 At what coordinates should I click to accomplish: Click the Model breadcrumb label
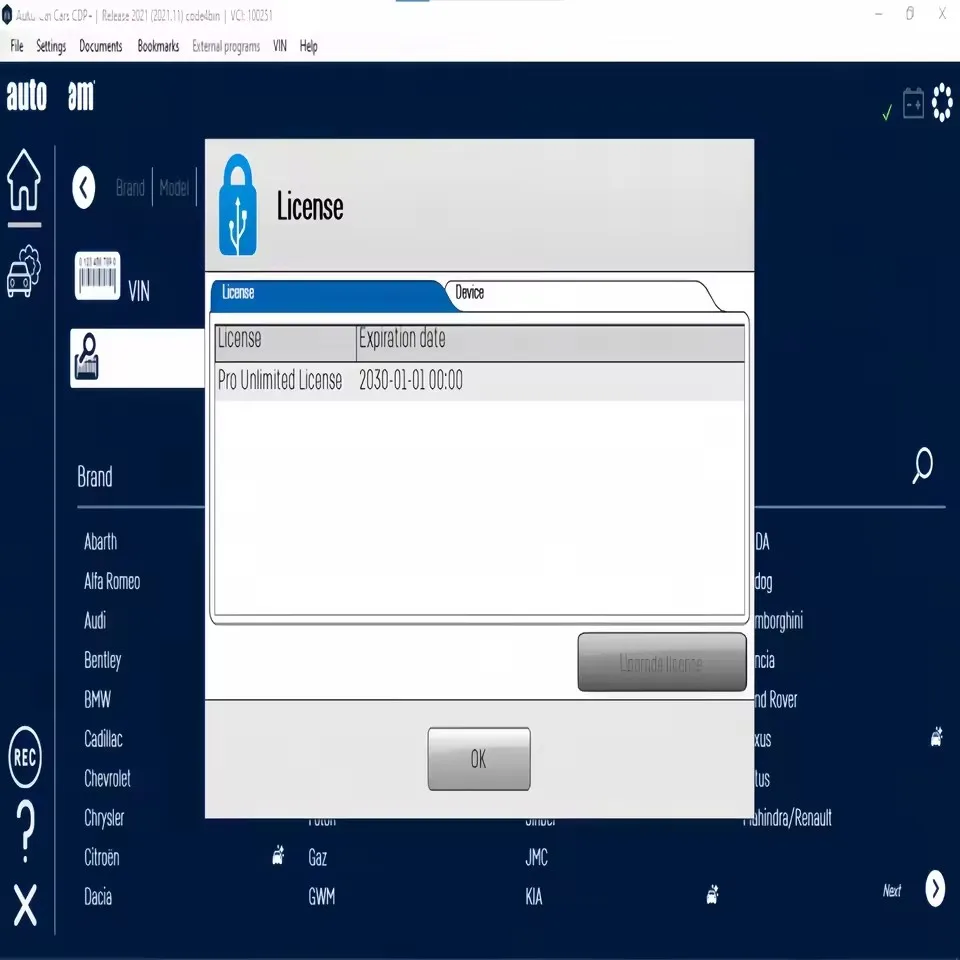click(x=174, y=188)
